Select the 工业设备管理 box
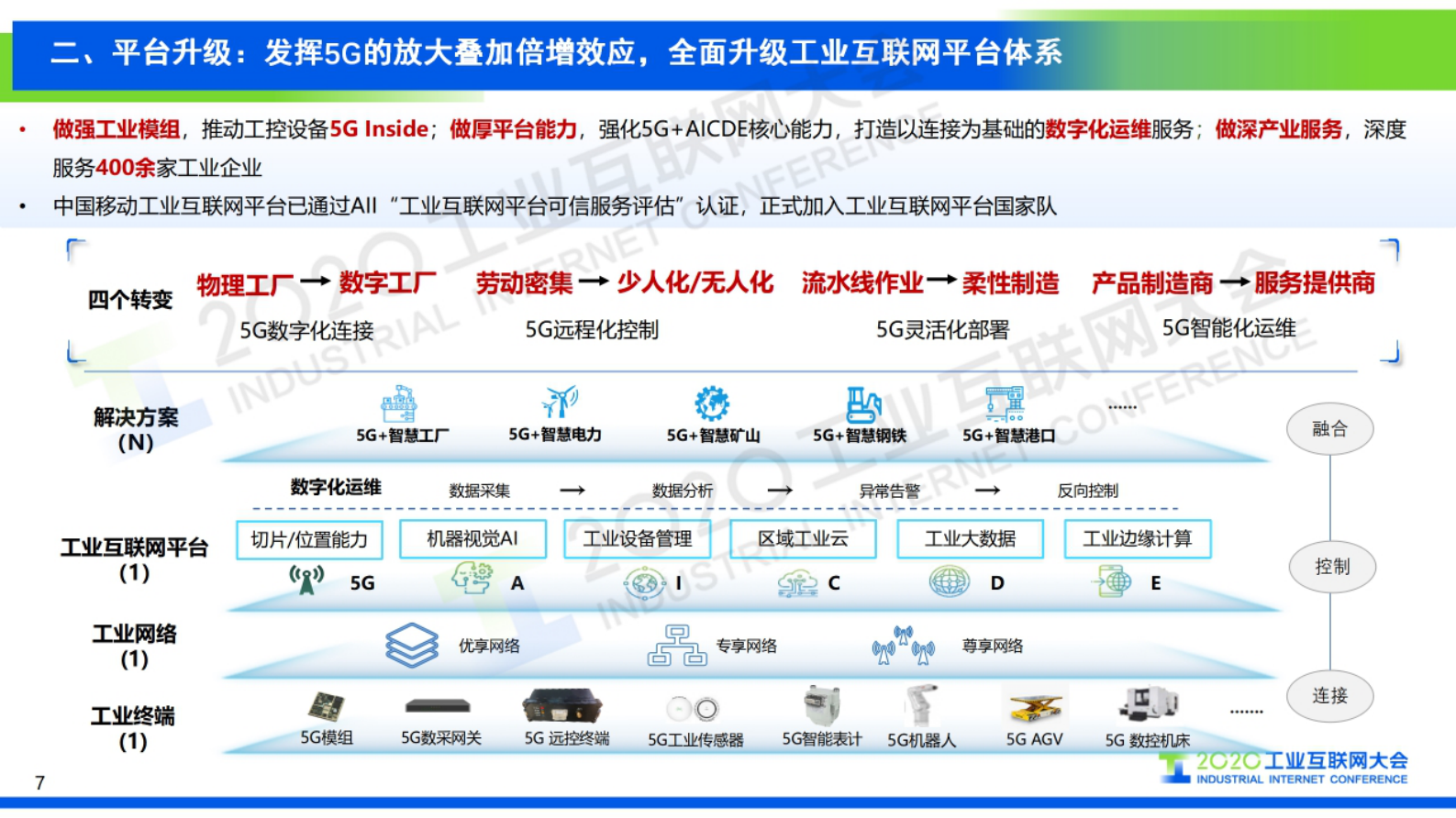 coord(638,539)
